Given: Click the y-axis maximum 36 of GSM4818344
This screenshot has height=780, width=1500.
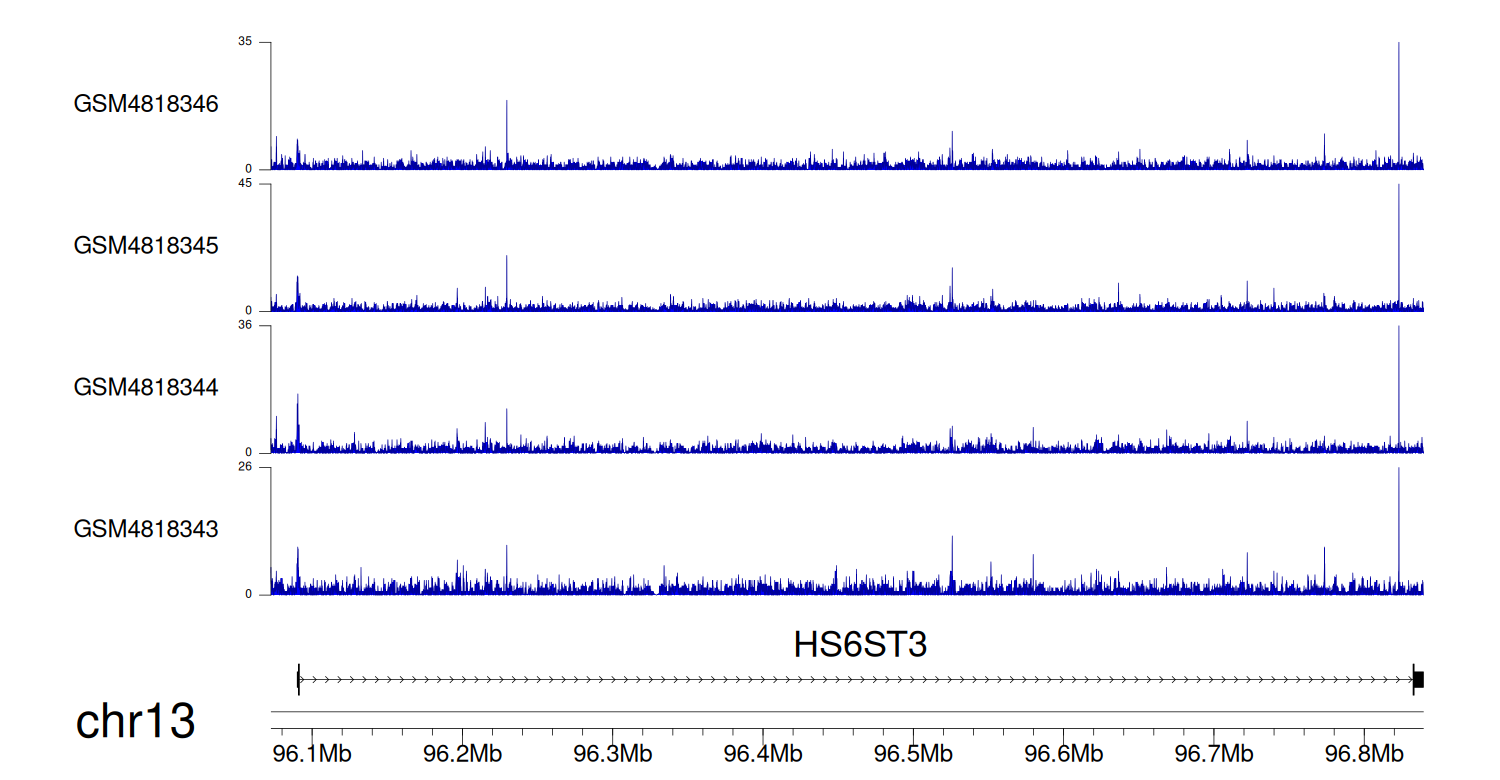Looking at the screenshot, I should [245, 325].
